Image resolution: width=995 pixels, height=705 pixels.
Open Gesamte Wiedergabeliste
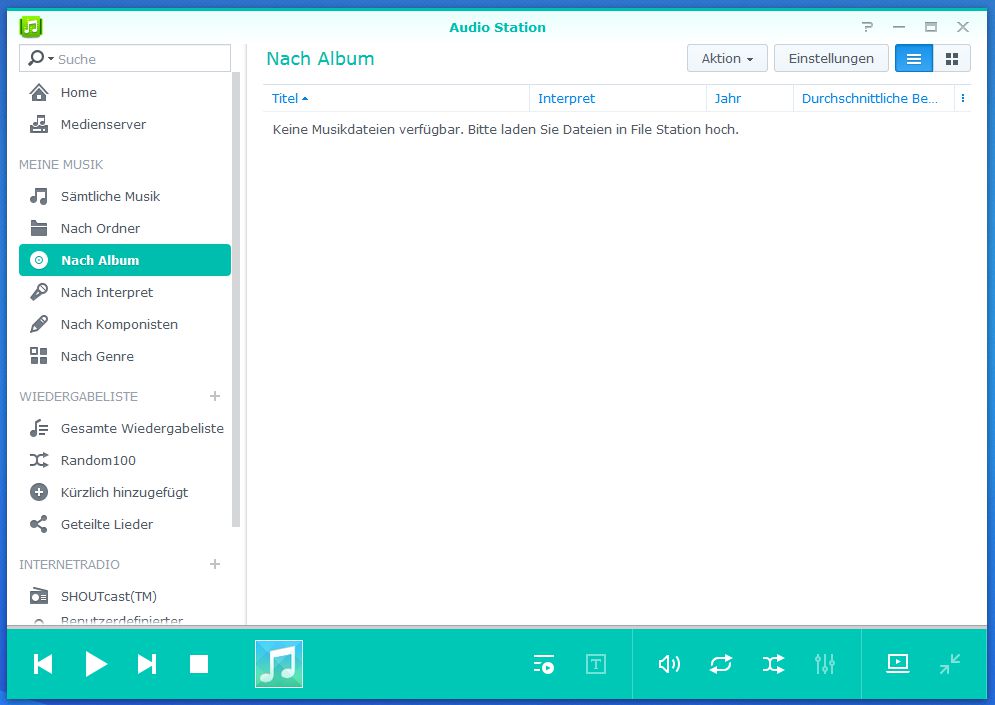tap(125, 428)
